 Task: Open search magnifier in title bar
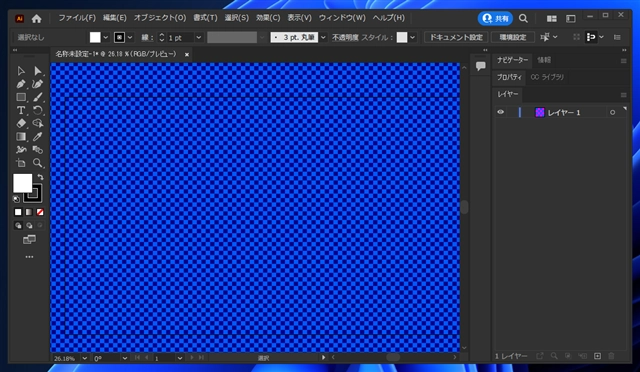523,18
